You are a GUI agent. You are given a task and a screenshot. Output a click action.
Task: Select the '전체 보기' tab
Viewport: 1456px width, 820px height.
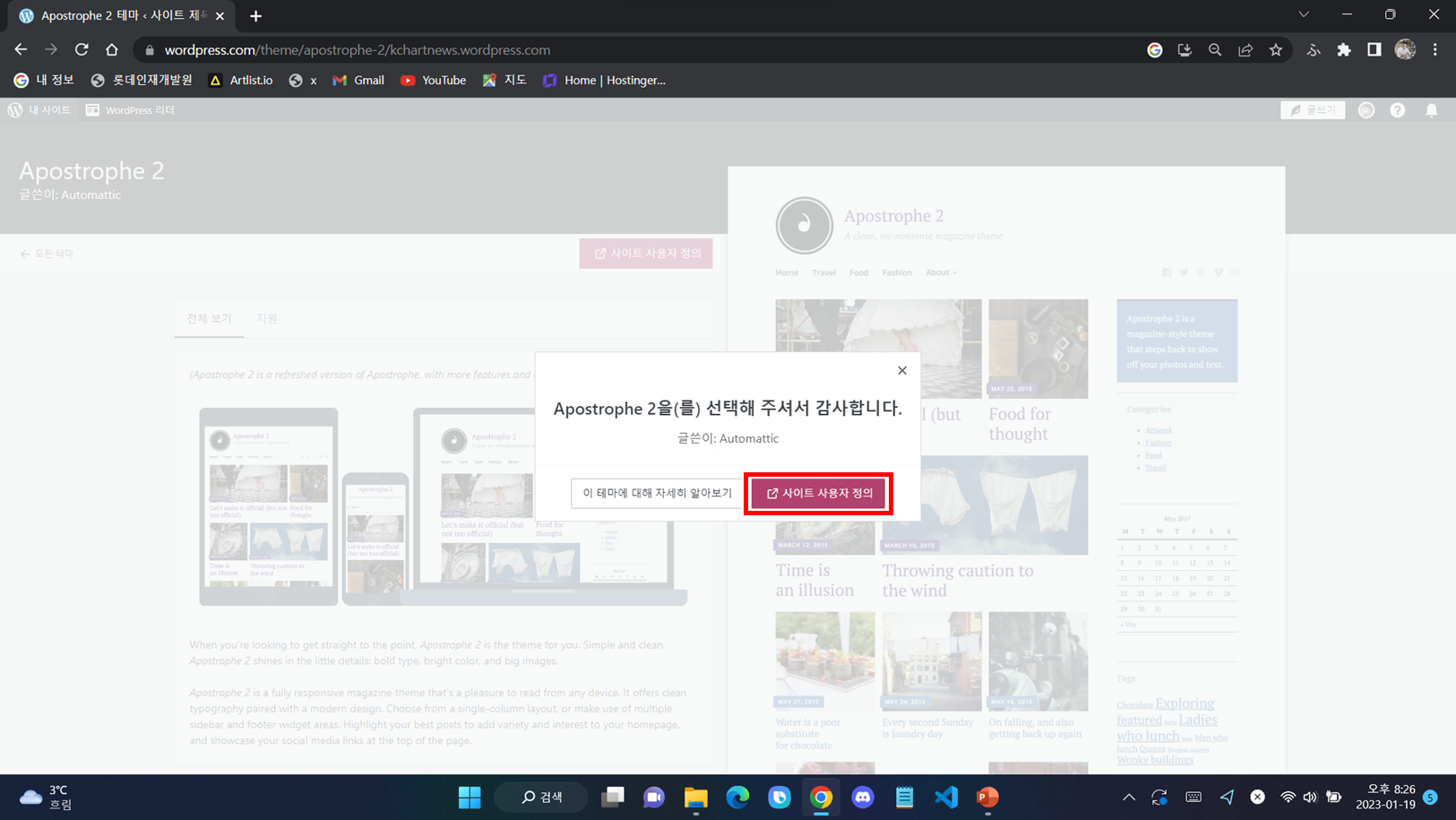[209, 318]
